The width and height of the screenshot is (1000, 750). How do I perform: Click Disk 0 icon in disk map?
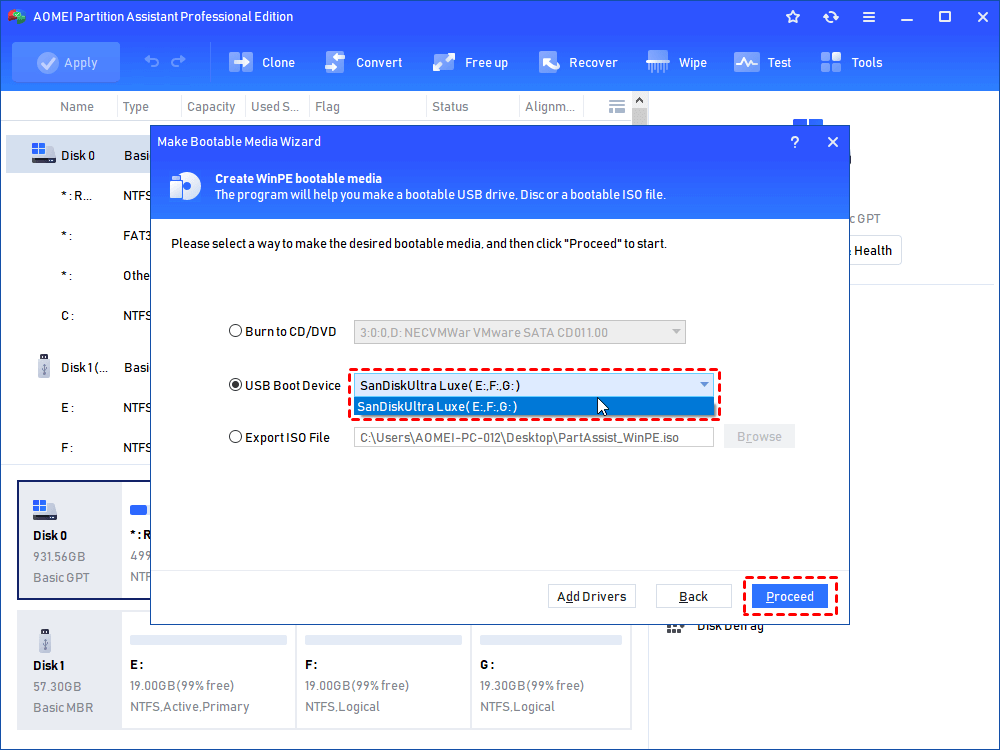coord(45,510)
